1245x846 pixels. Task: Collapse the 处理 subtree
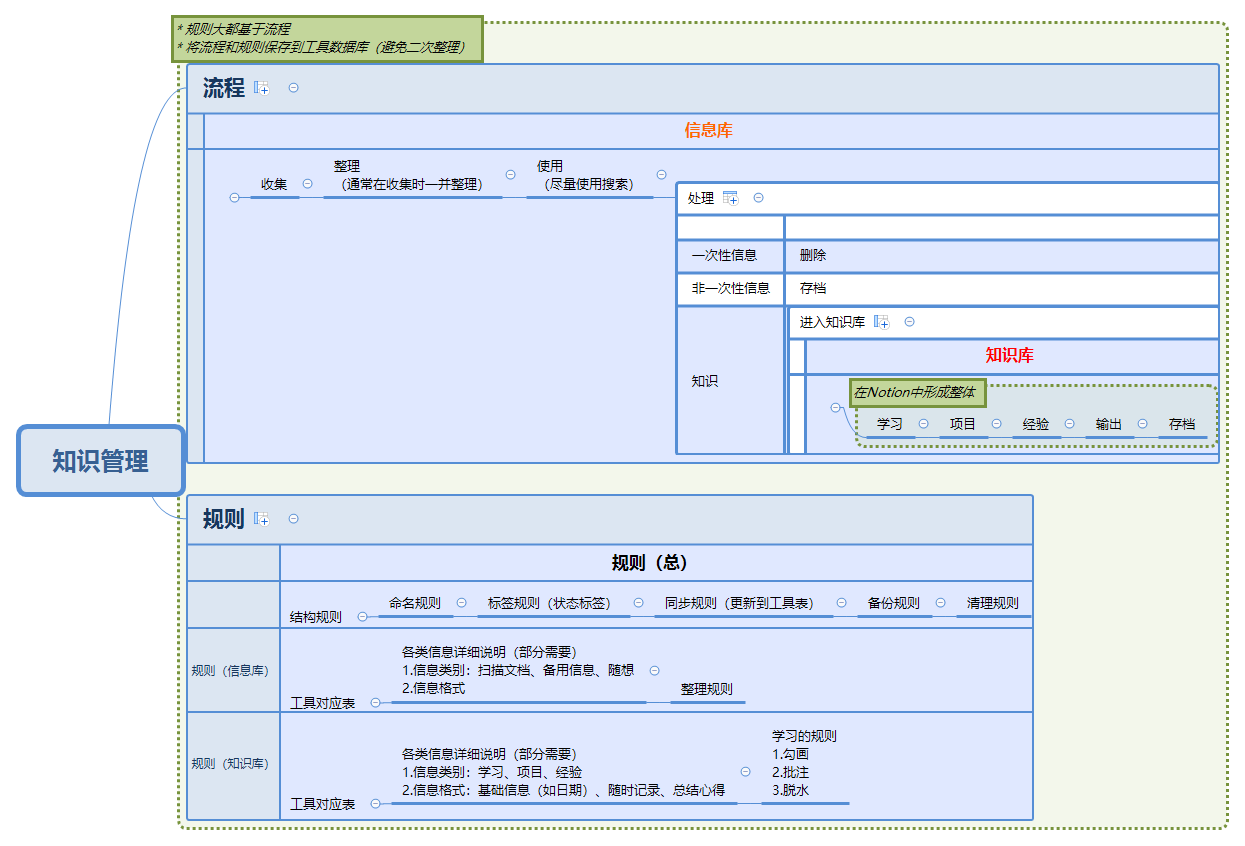coord(759,198)
